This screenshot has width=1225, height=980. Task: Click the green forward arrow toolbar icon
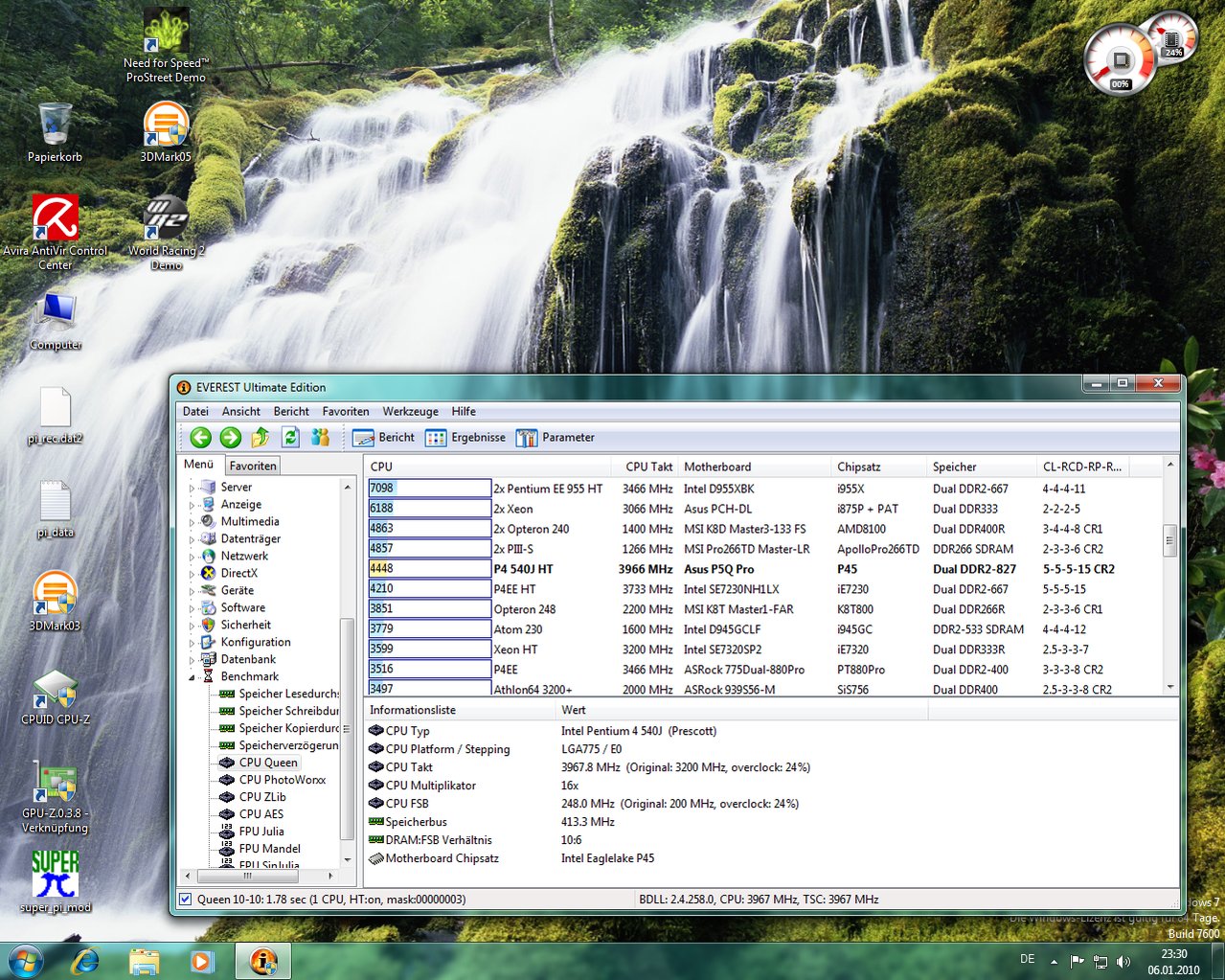[231, 438]
